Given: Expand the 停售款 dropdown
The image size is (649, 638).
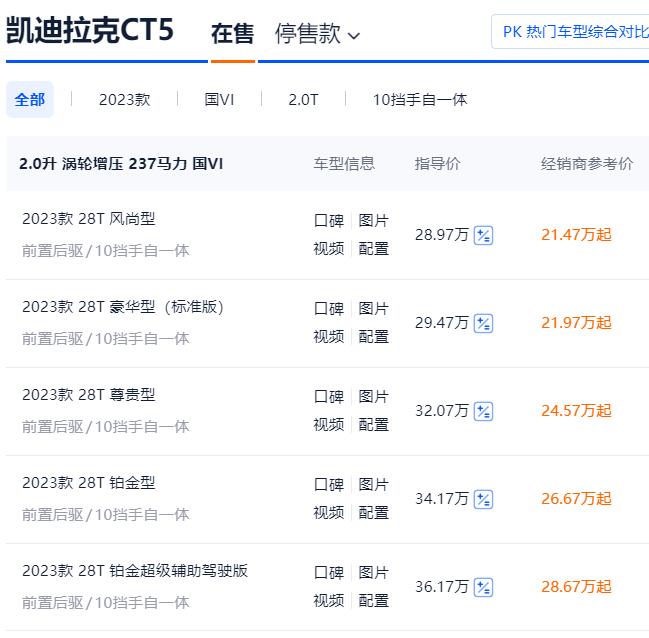Looking at the screenshot, I should [317, 34].
